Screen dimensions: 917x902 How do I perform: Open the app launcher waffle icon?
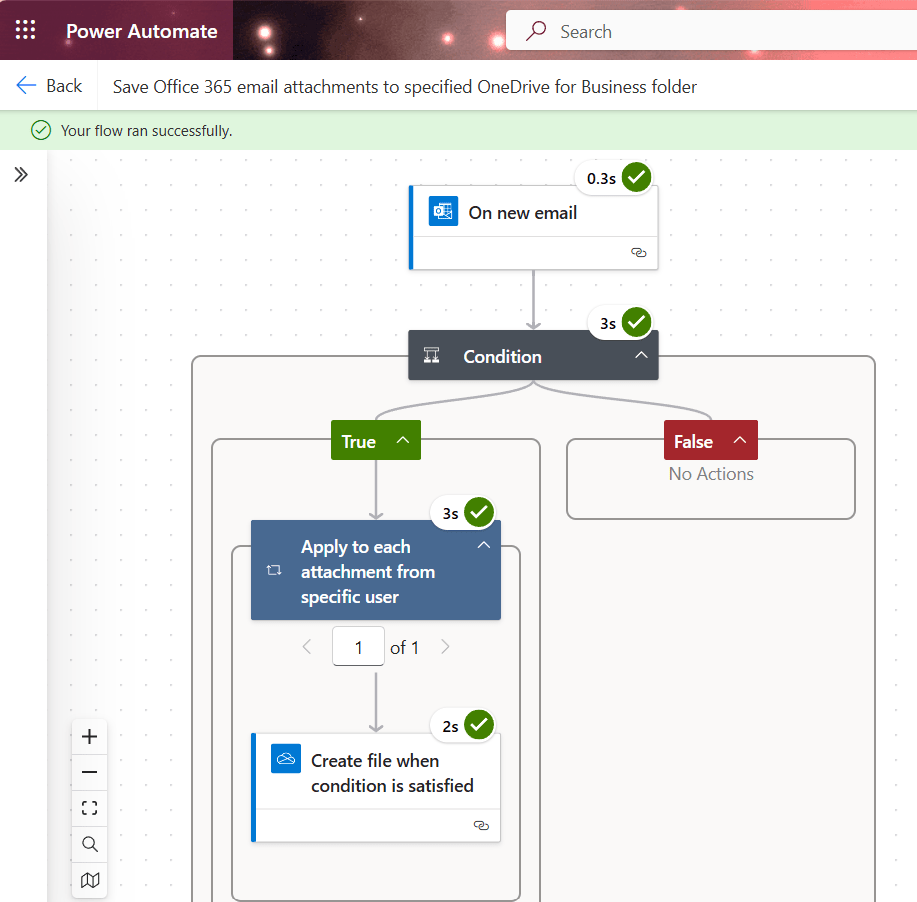pos(26,30)
